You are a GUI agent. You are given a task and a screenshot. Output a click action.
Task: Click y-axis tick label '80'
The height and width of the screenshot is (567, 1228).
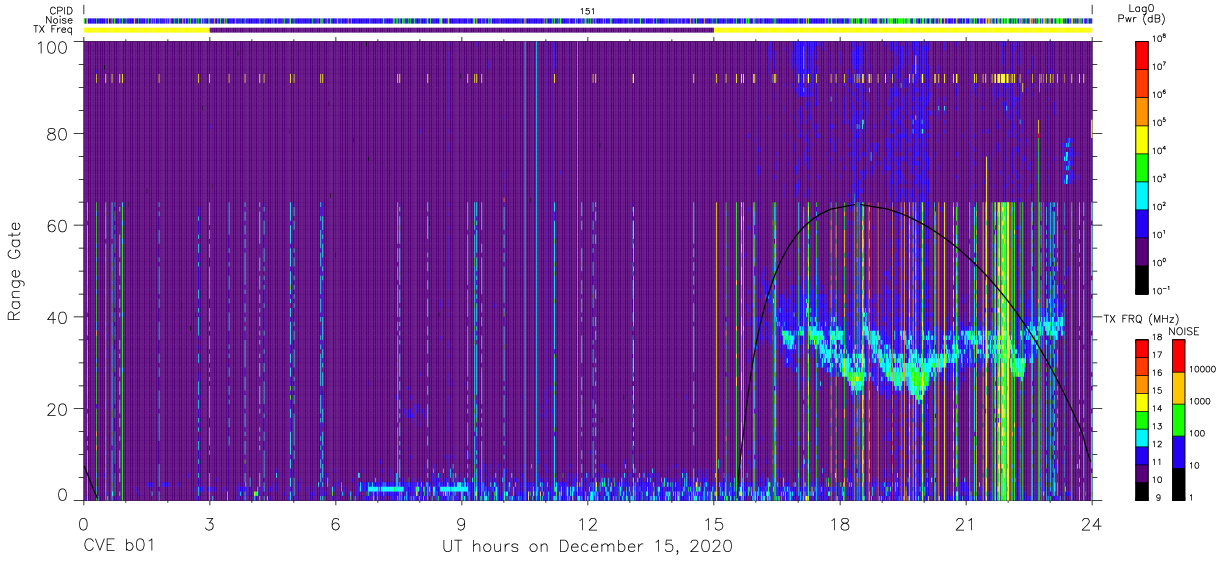coord(57,135)
